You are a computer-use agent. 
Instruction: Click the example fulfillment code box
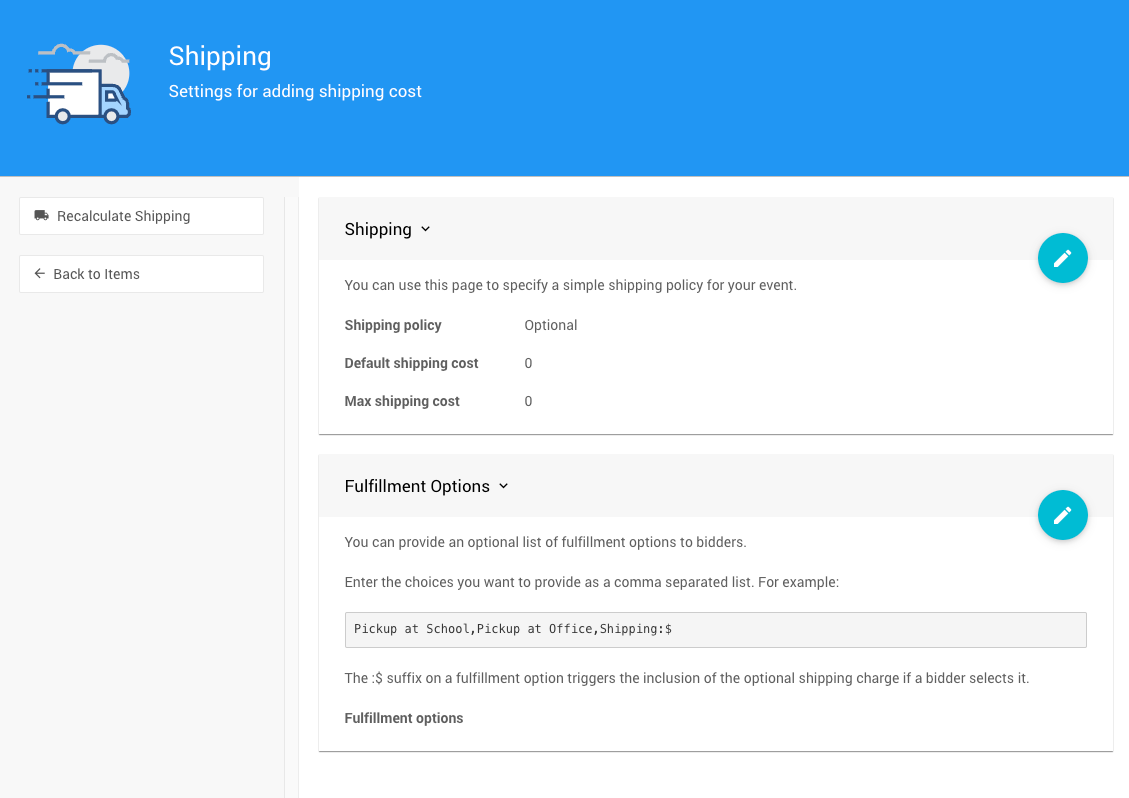(715, 630)
